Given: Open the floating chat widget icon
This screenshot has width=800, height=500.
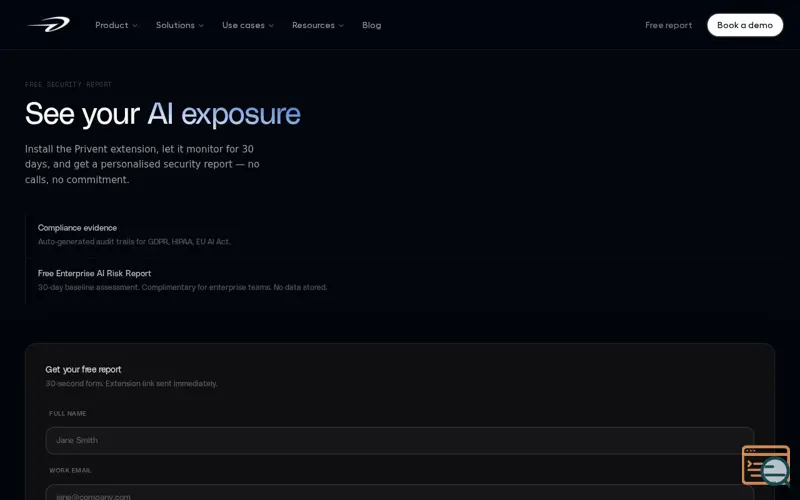Looking at the screenshot, I should click(x=766, y=465).
